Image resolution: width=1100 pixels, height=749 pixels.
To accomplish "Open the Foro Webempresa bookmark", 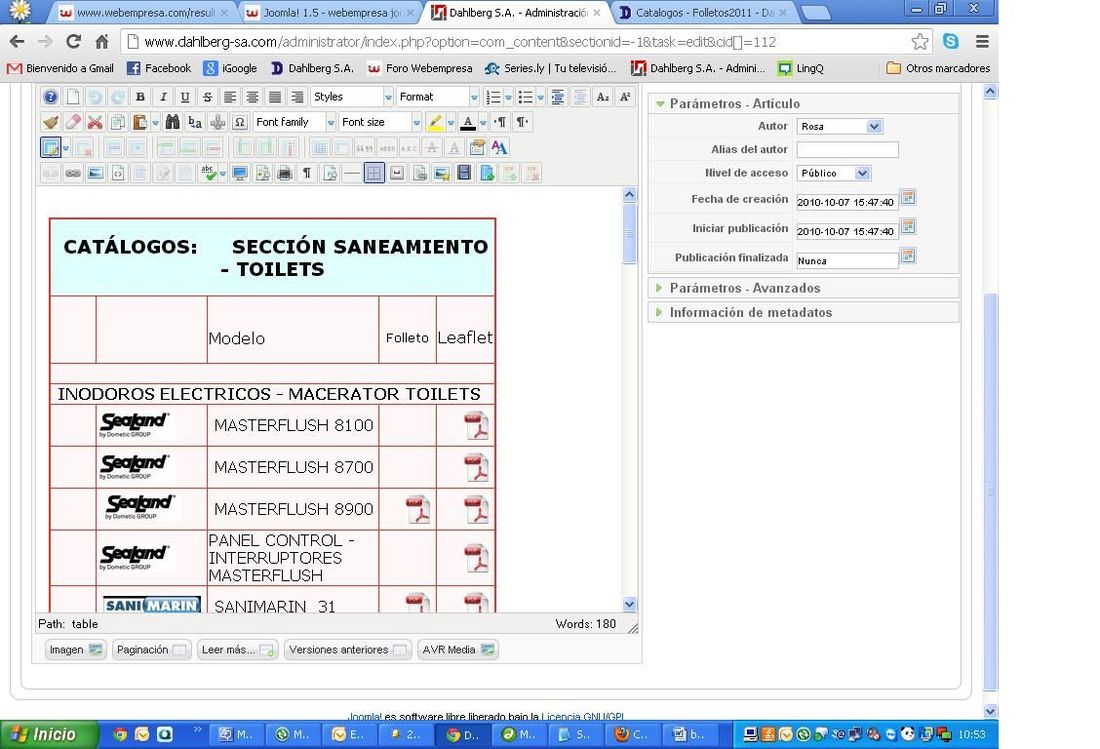I will (x=420, y=68).
